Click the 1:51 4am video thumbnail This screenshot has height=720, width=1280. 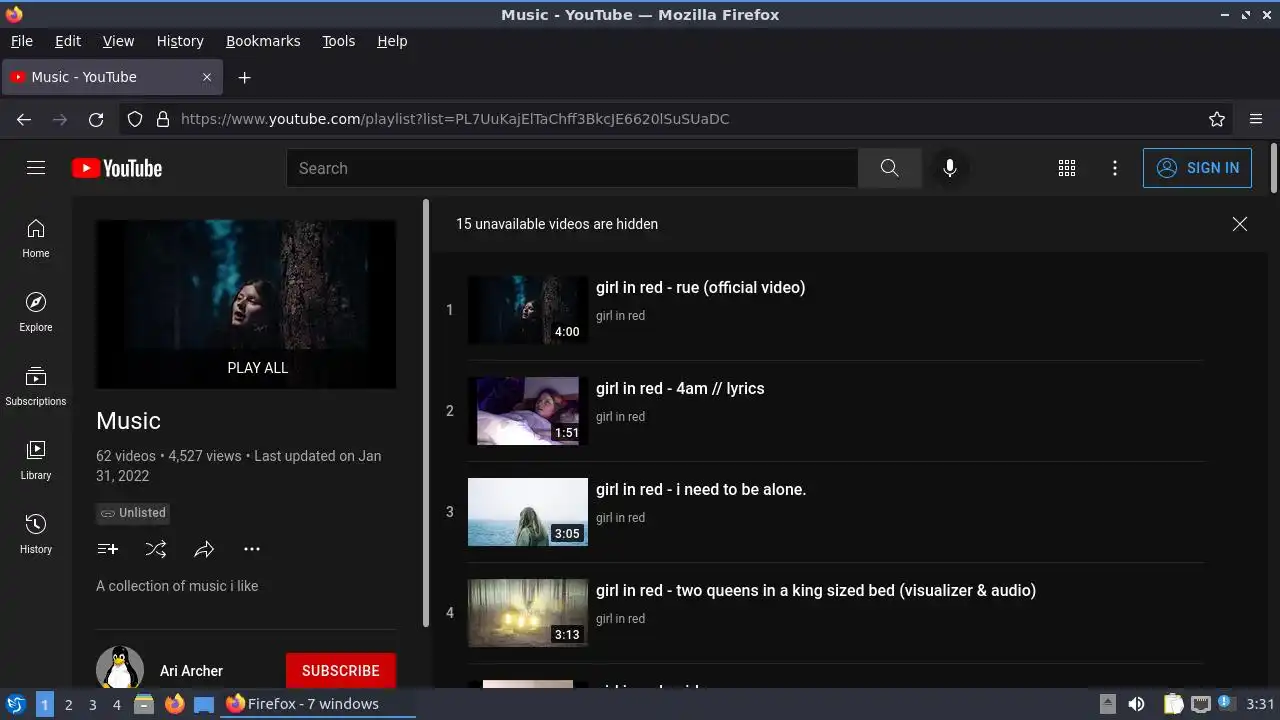pyautogui.click(x=528, y=411)
